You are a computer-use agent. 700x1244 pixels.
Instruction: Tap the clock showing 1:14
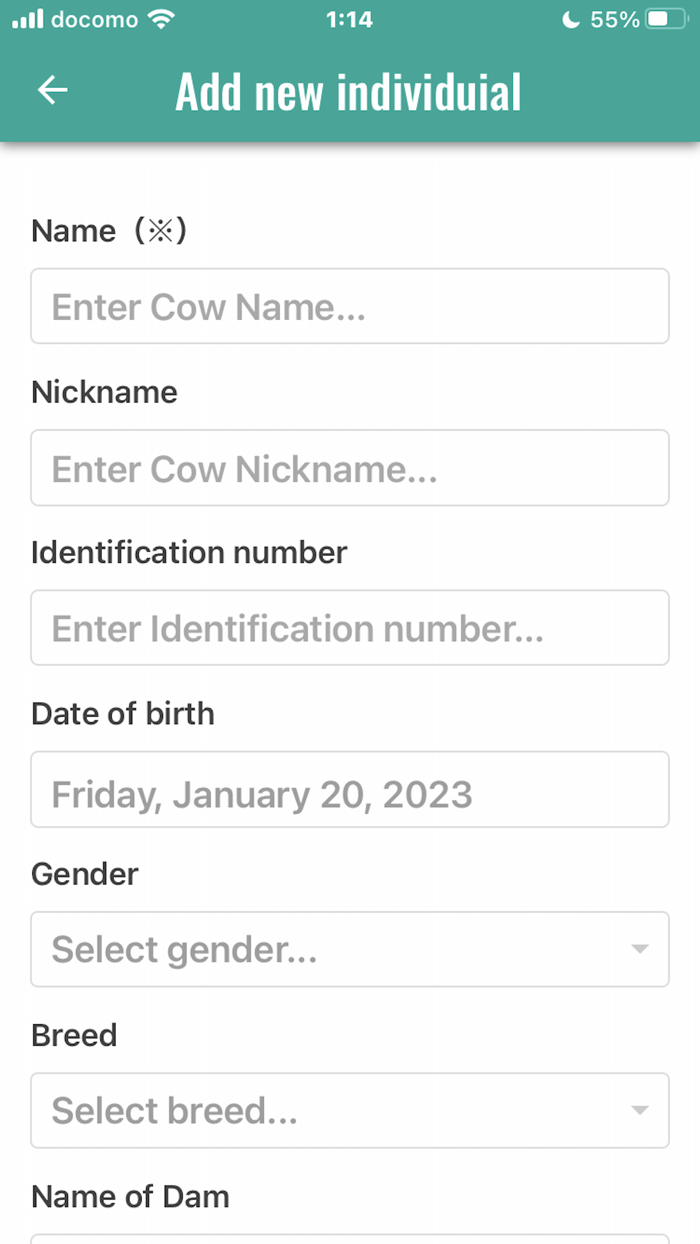point(349,18)
